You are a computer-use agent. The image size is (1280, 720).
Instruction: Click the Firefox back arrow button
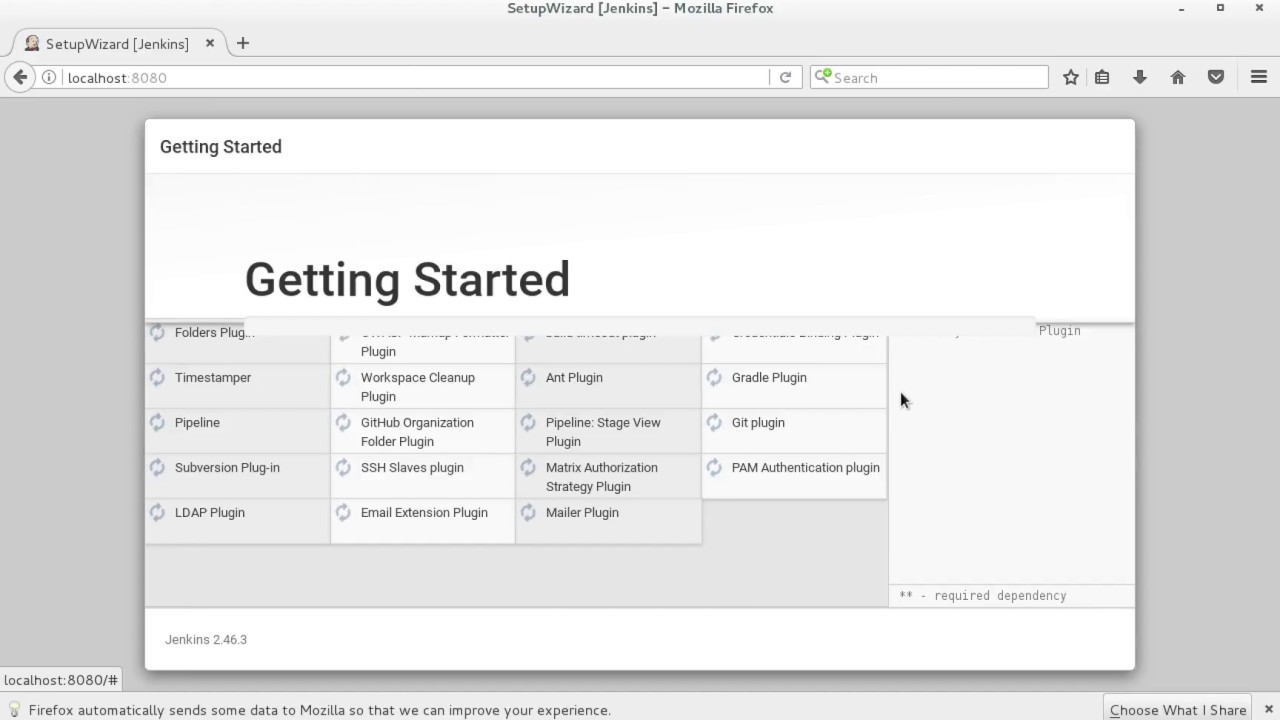click(x=20, y=77)
